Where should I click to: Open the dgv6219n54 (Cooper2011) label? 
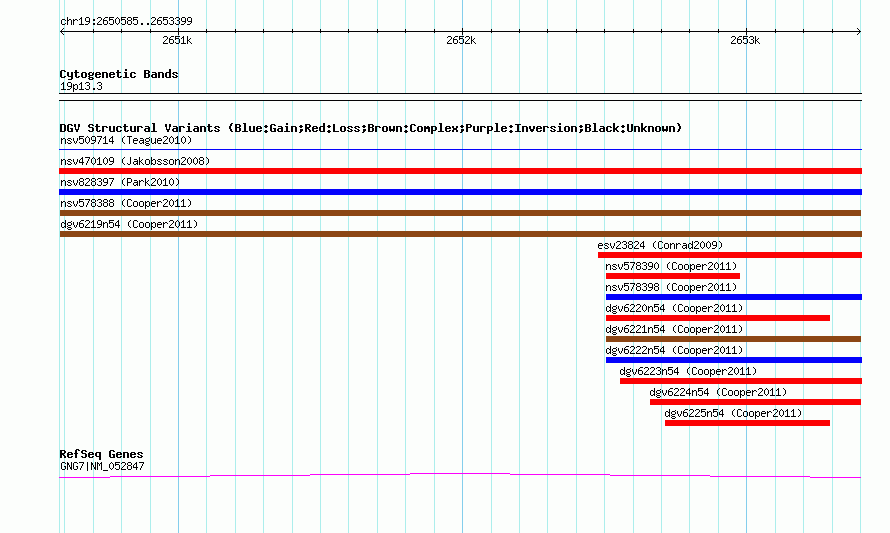point(129,224)
